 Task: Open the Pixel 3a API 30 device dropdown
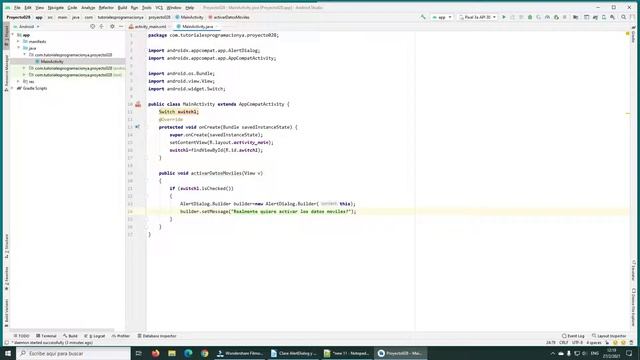(477, 17)
